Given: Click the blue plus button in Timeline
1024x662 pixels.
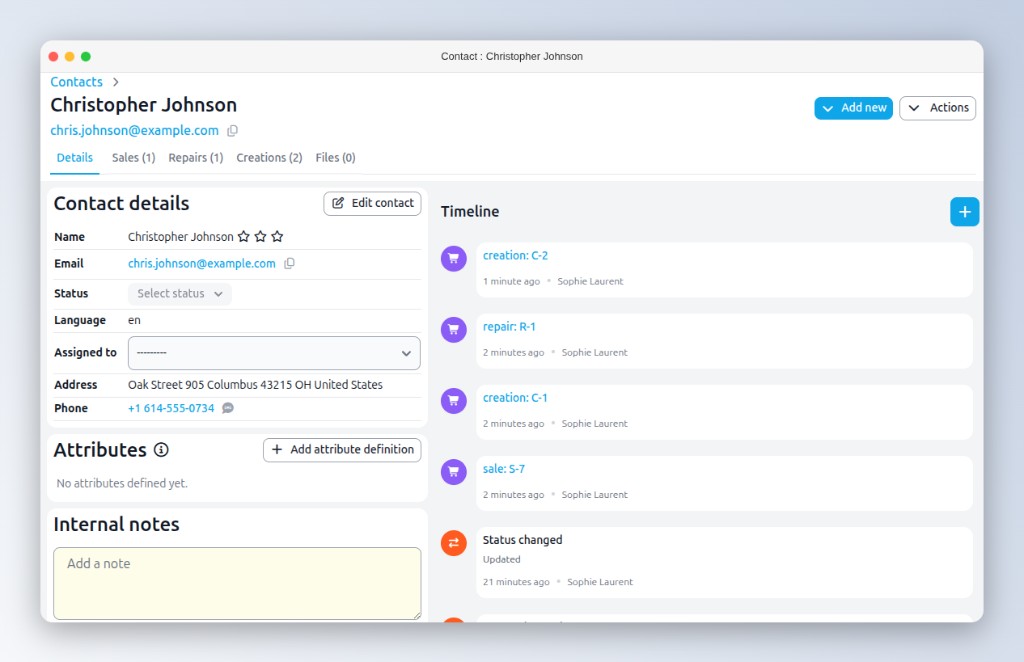Looking at the screenshot, I should [964, 212].
